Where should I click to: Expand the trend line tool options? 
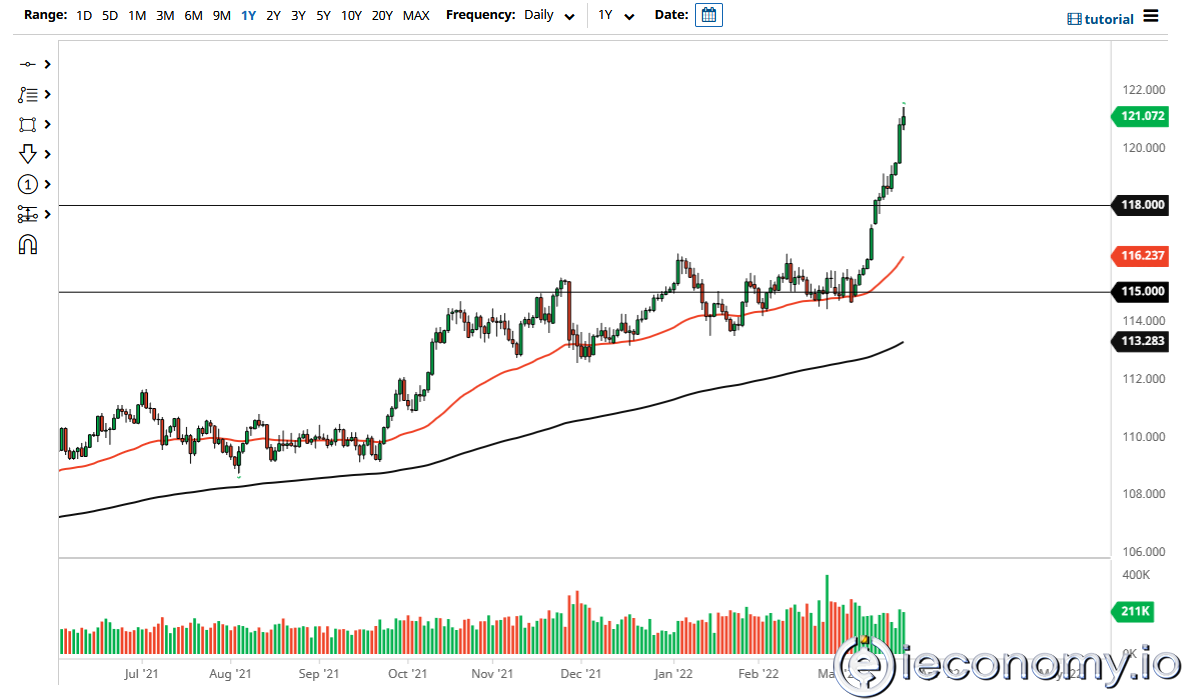(46, 63)
